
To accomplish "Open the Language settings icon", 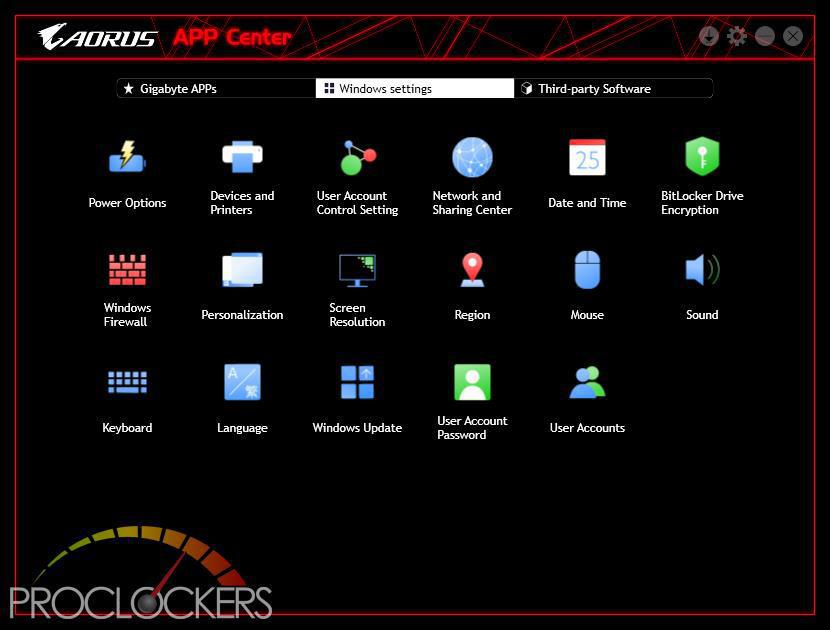I will tap(242, 382).
